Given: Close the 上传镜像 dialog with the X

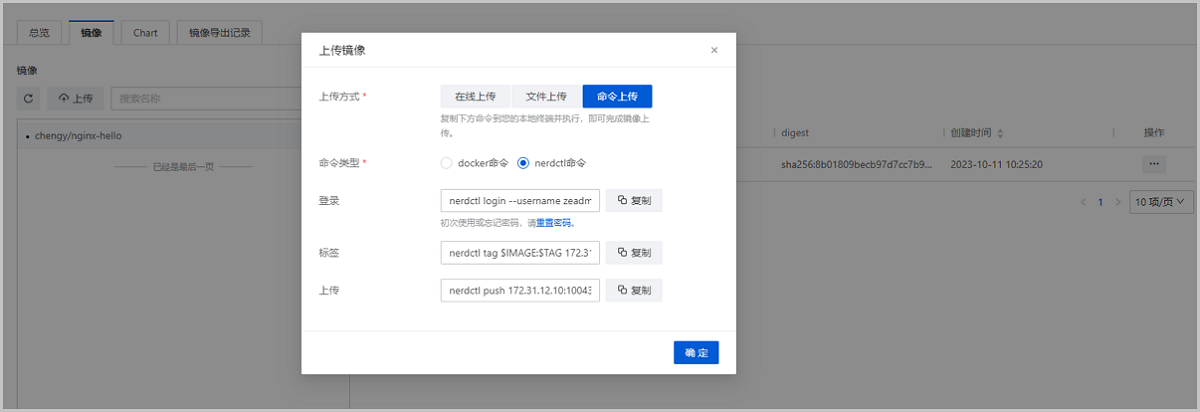Looking at the screenshot, I should click(x=714, y=50).
